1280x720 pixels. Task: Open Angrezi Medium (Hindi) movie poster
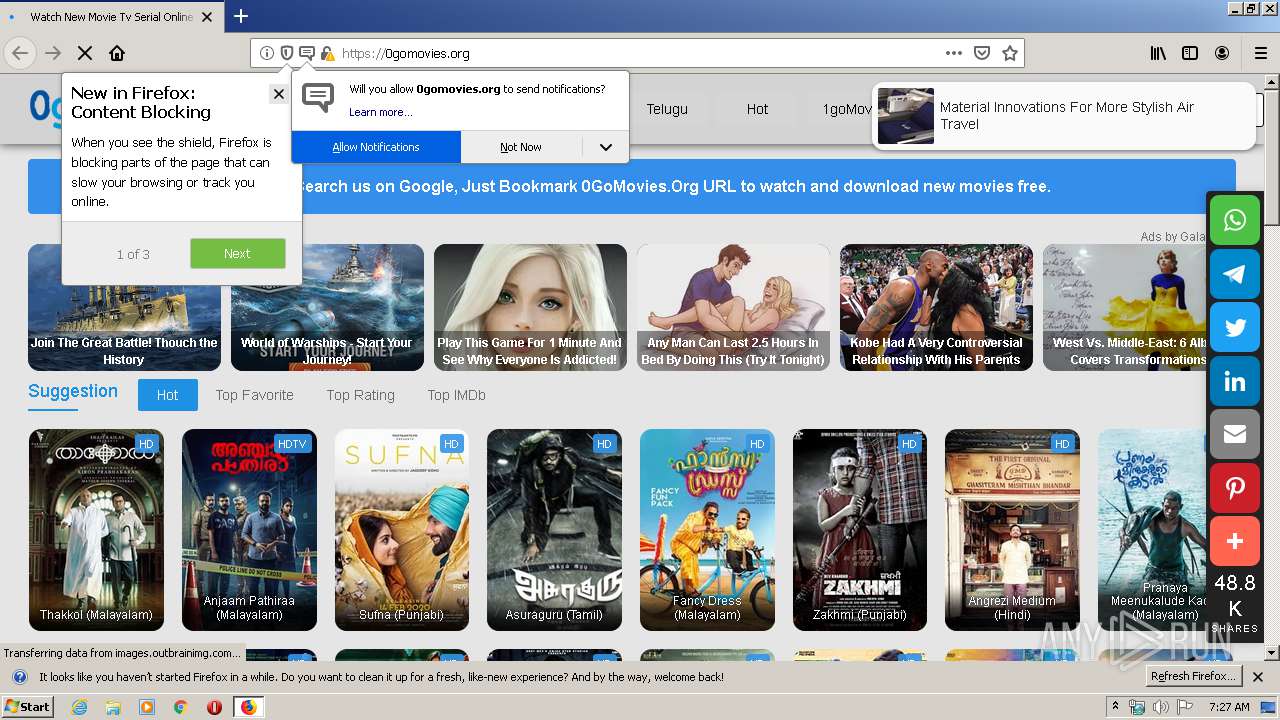pos(1012,530)
